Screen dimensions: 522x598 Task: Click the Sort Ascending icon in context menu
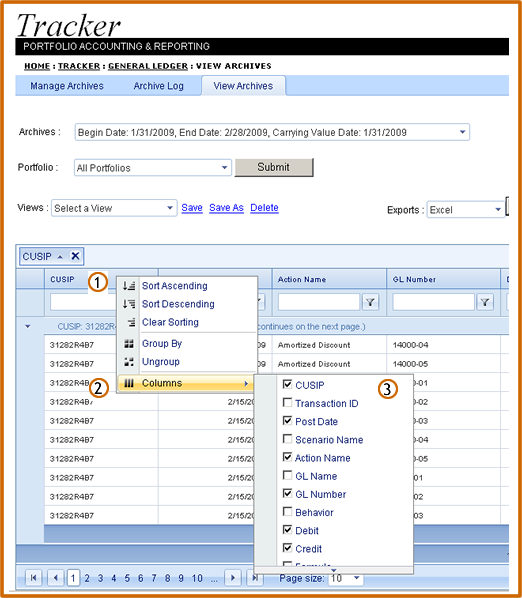(129, 286)
